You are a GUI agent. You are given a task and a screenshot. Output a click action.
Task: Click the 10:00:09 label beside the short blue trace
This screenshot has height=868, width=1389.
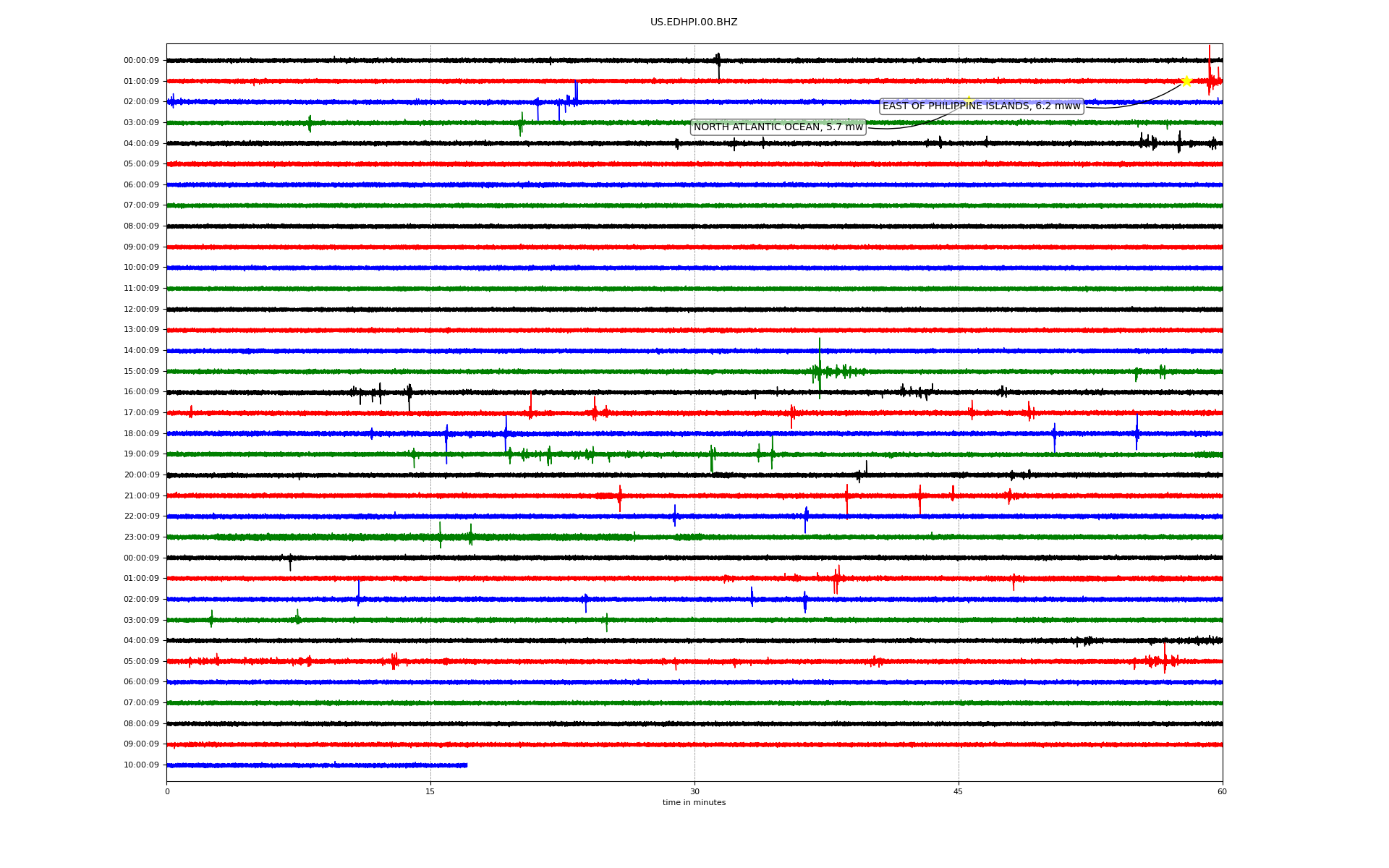click(x=141, y=765)
